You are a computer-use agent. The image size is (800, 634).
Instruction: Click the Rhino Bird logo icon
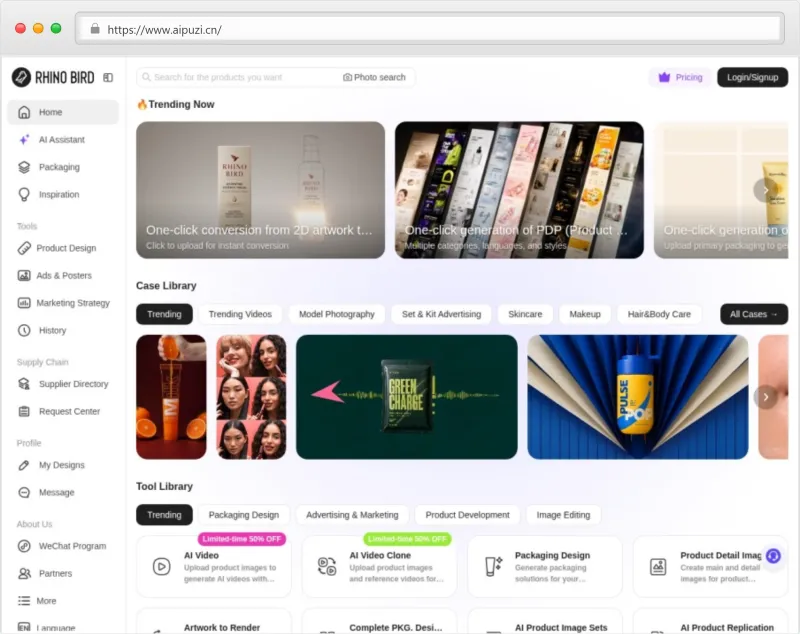21,78
